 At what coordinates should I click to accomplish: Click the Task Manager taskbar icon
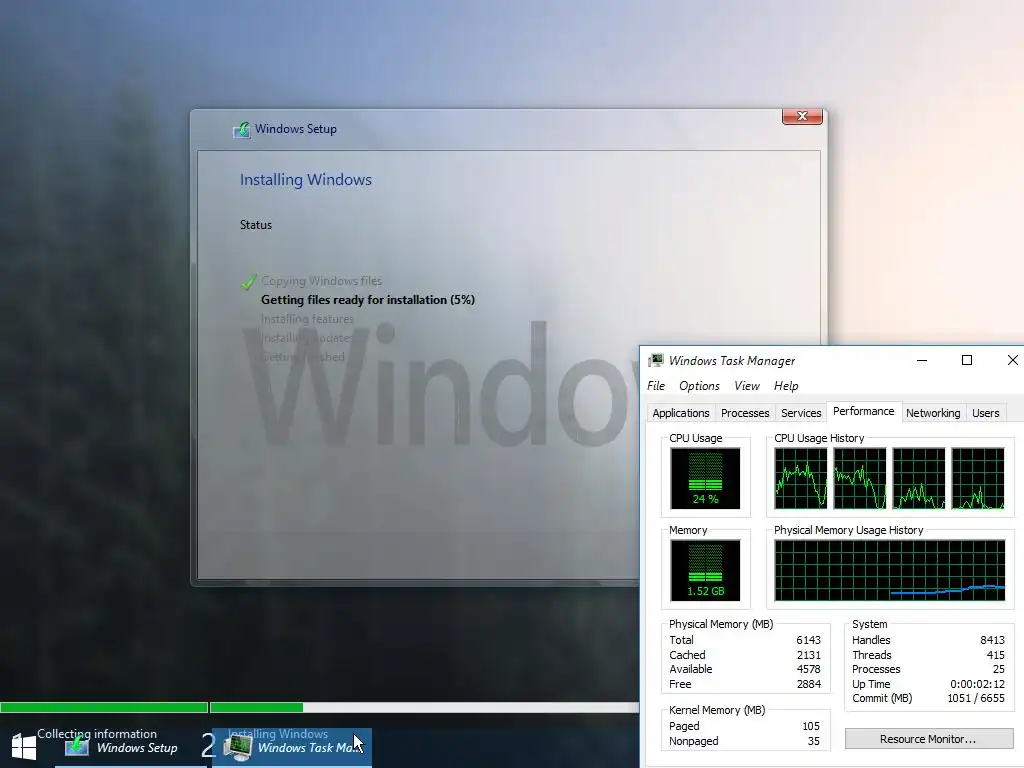click(x=238, y=746)
